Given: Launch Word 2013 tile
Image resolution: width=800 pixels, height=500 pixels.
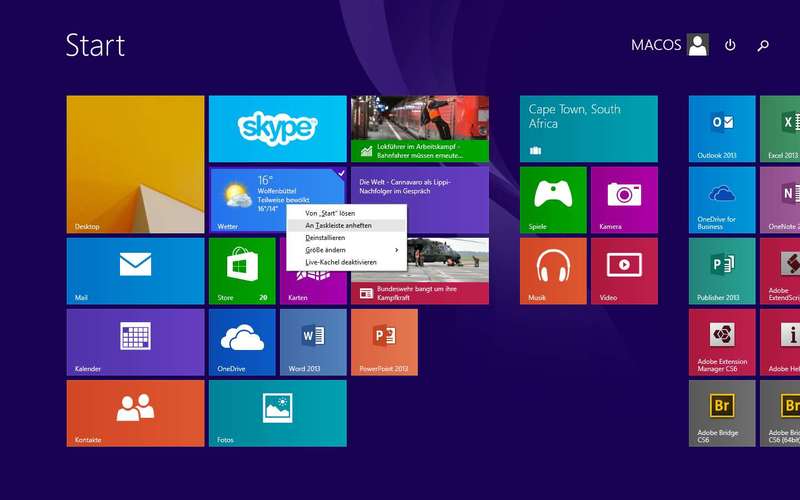Looking at the screenshot, I should 313,342.
